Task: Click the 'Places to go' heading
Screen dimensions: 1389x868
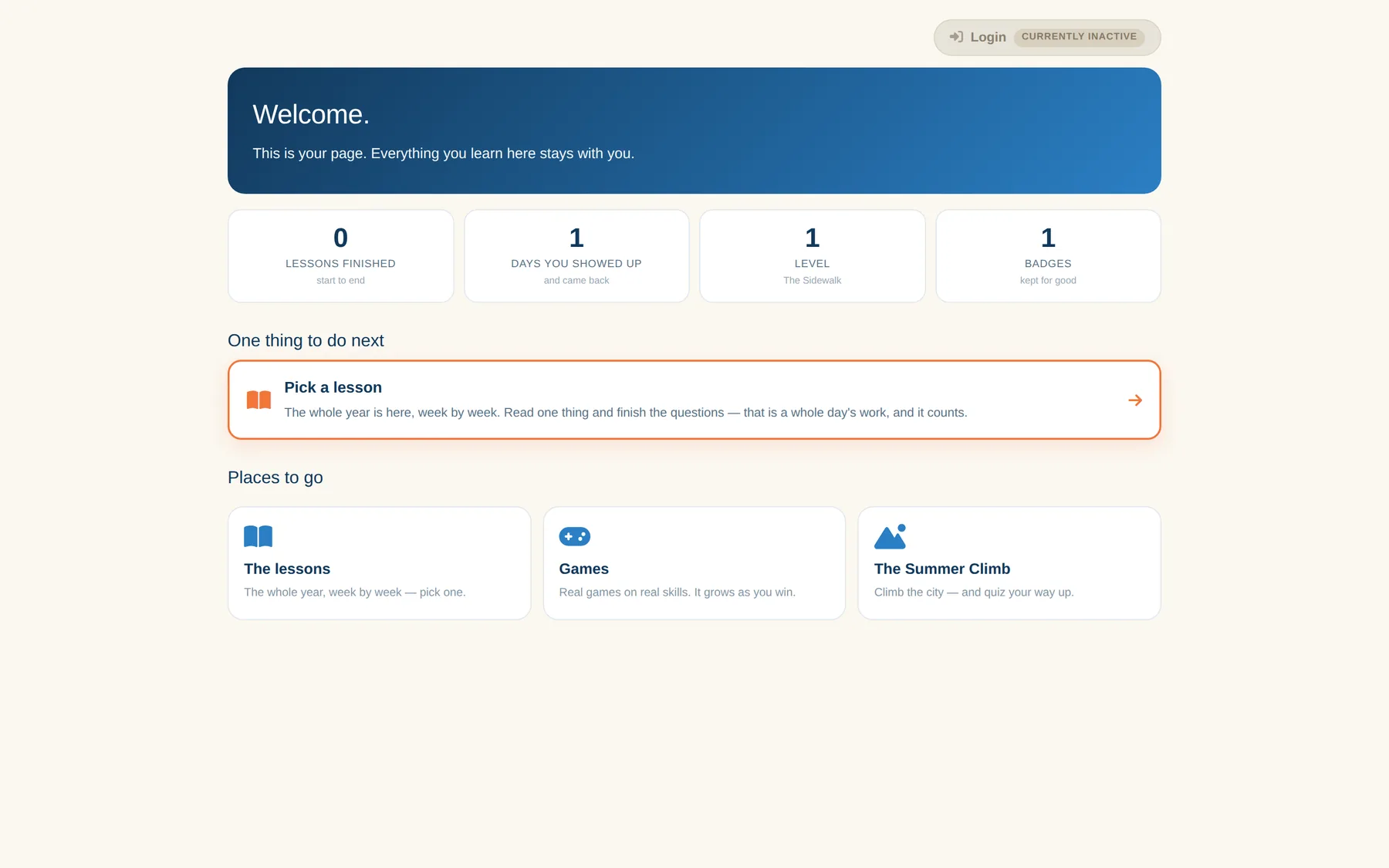Action: coord(275,478)
